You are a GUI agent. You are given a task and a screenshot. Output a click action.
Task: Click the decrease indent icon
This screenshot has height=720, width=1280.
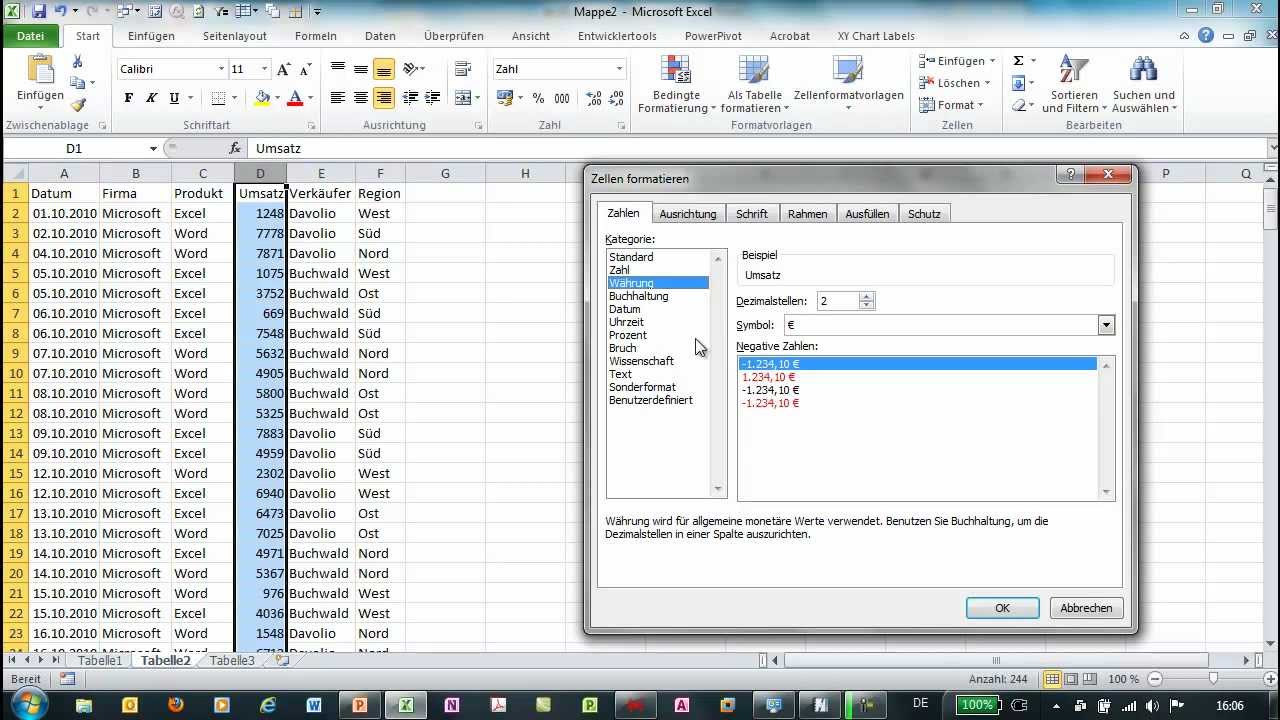[410, 98]
